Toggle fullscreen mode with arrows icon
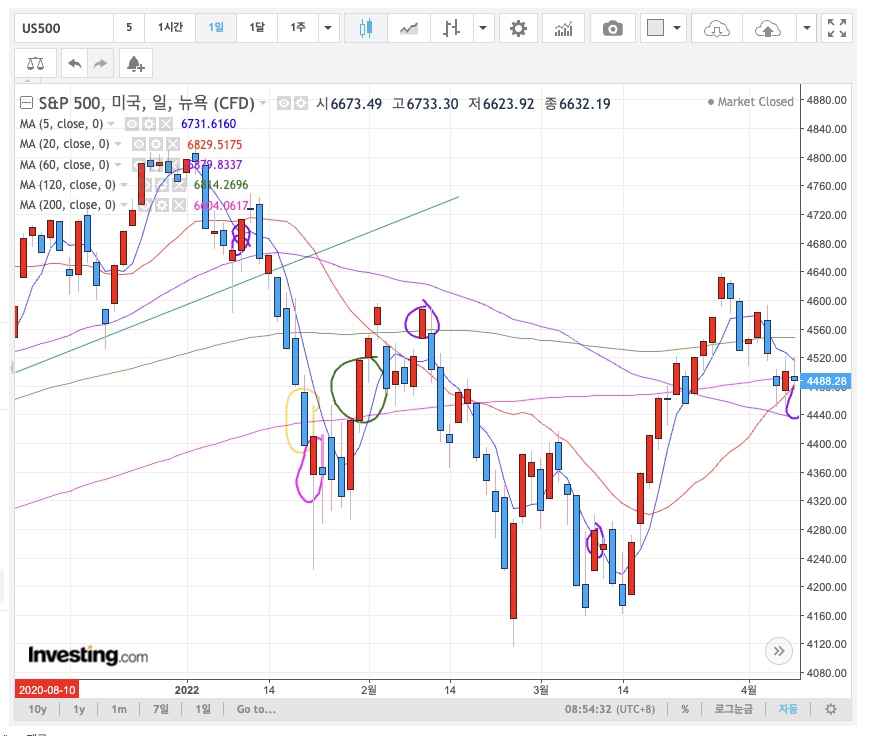This screenshot has width=870, height=736. 837,28
